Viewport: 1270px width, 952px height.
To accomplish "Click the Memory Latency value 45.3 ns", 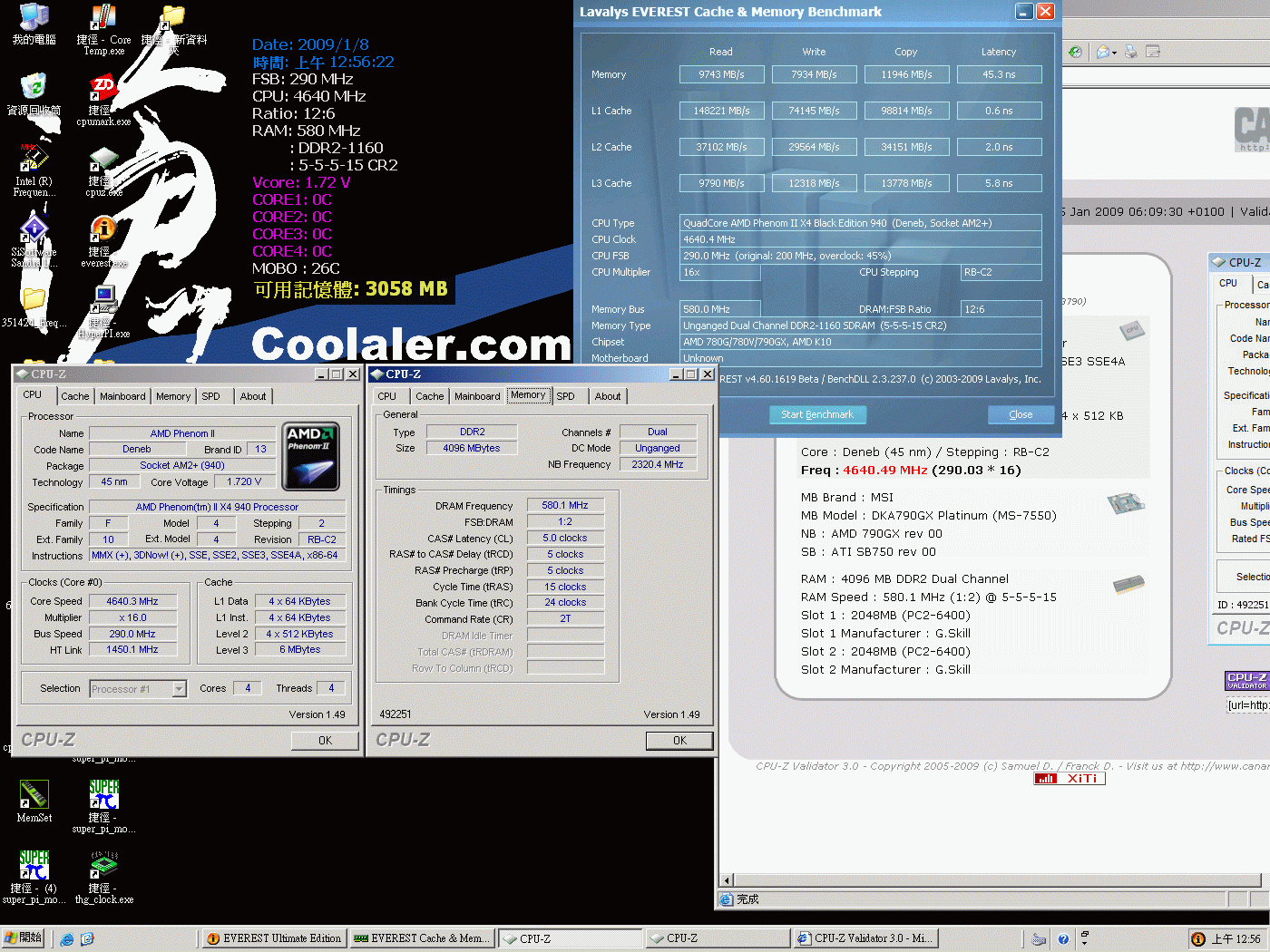I will 999,74.
